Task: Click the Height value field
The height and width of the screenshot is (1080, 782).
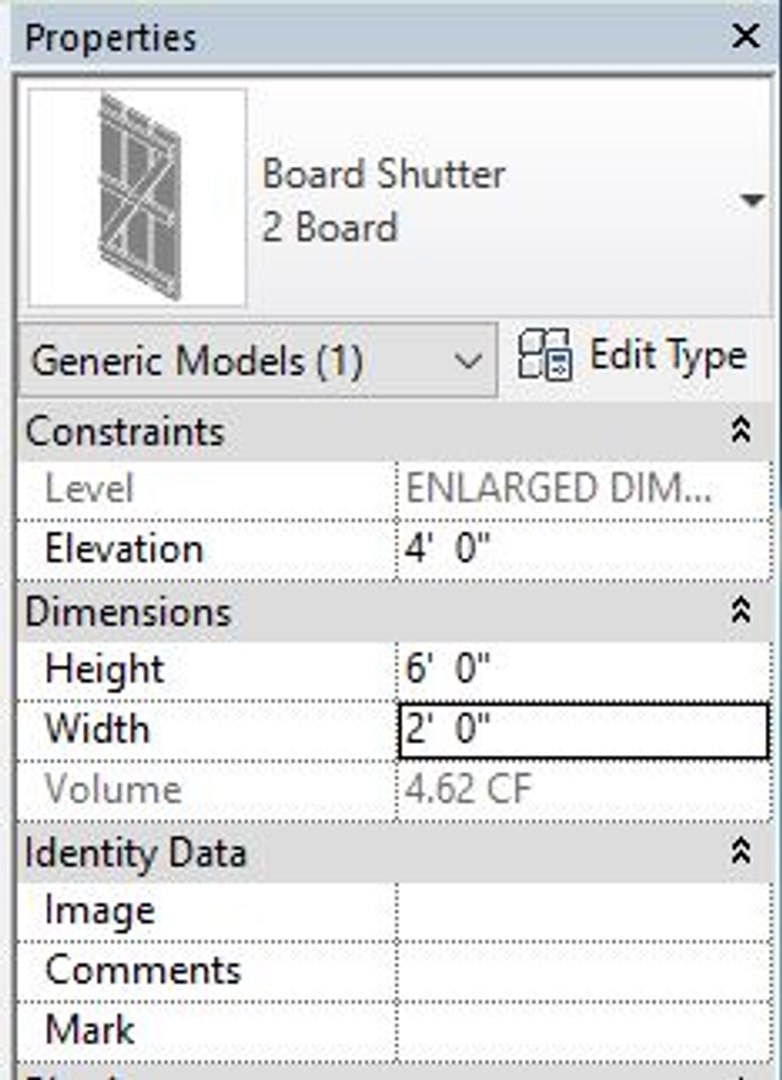Action: pyautogui.click(x=583, y=669)
